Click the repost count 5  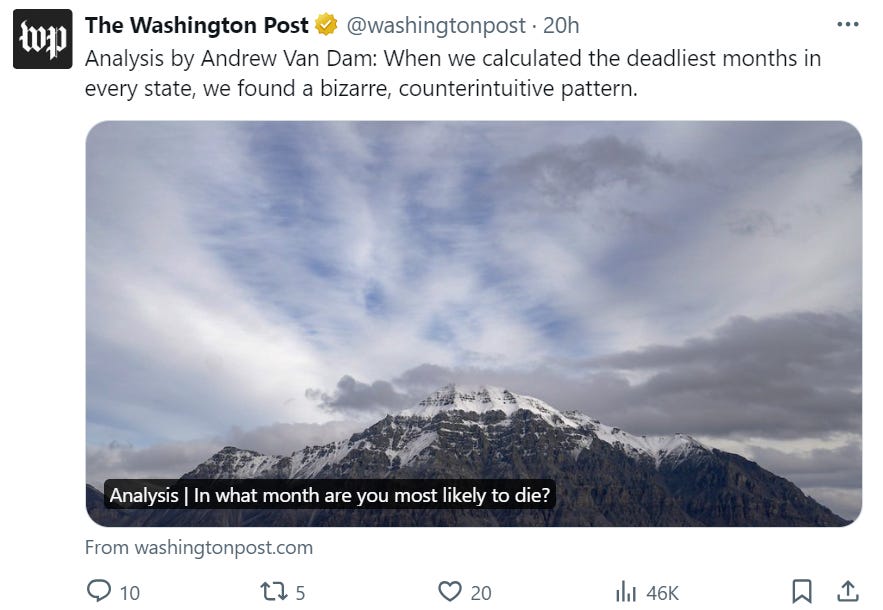[300, 593]
